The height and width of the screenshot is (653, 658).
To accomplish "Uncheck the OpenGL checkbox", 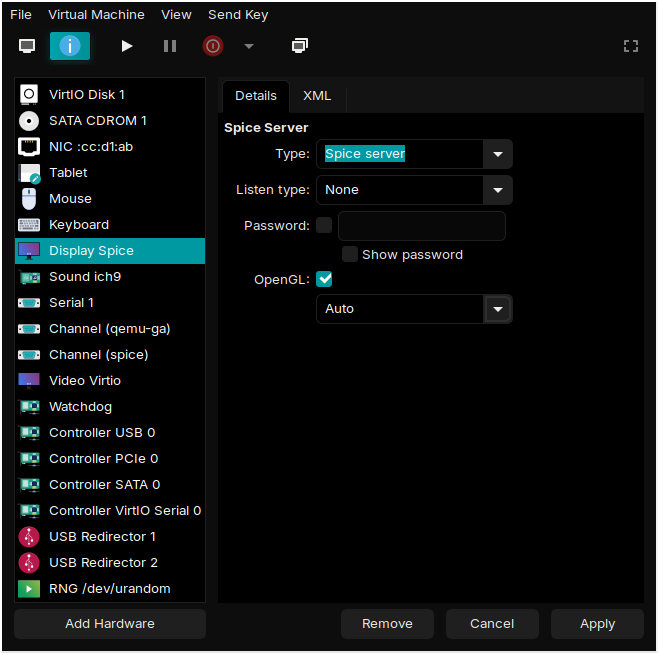I will pos(324,279).
